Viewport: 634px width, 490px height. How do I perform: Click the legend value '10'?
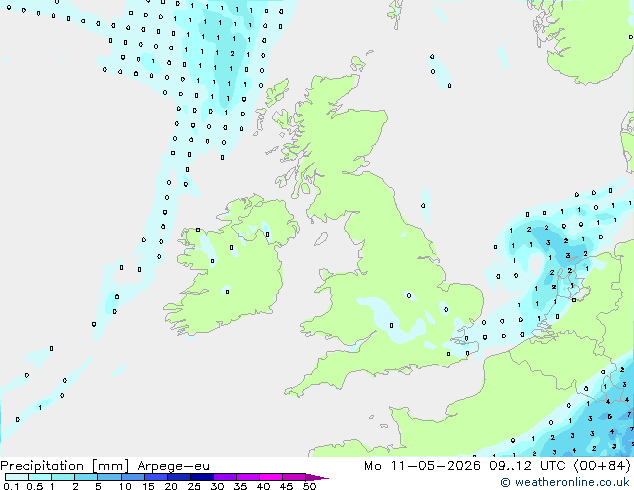pyautogui.click(x=125, y=486)
